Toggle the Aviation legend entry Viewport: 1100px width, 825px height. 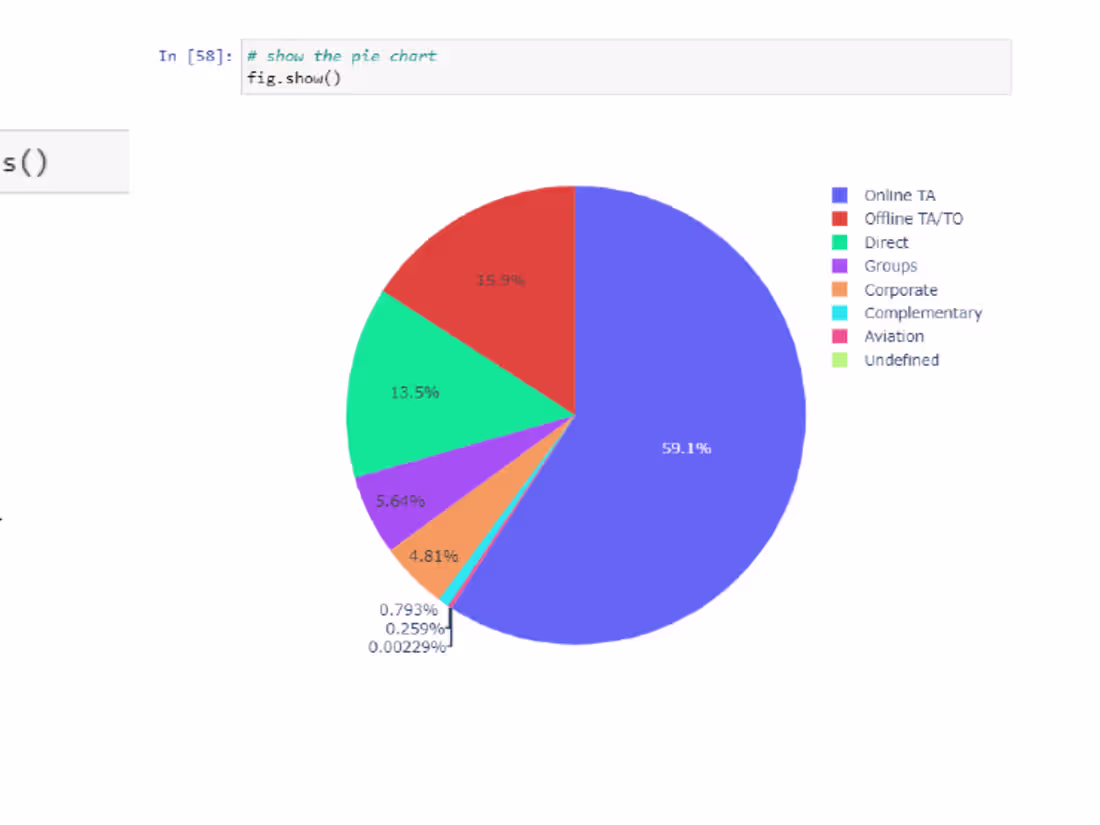[892, 336]
